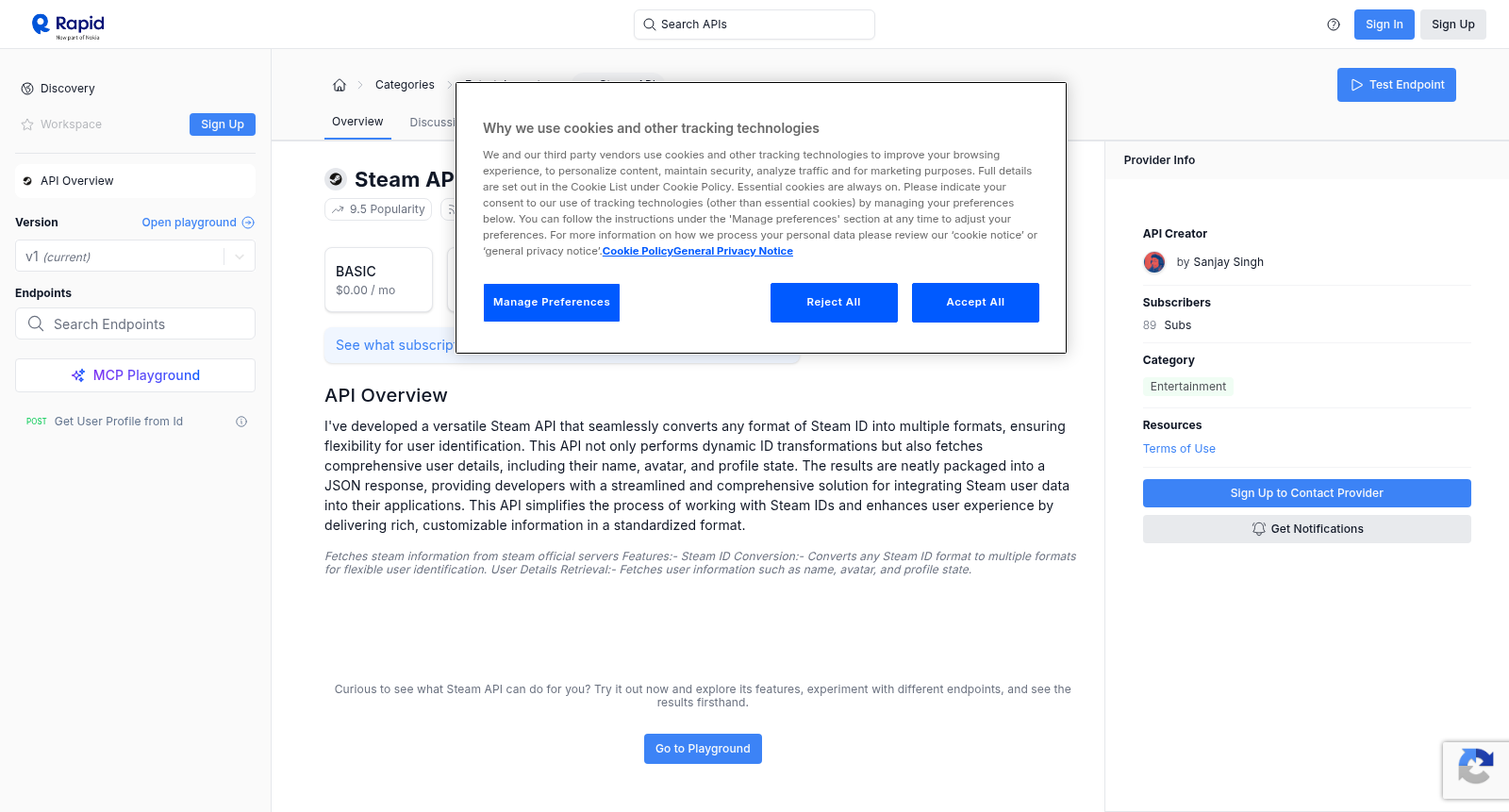Open Terms of Use link
The height and width of the screenshot is (812, 1509).
coord(1179,449)
